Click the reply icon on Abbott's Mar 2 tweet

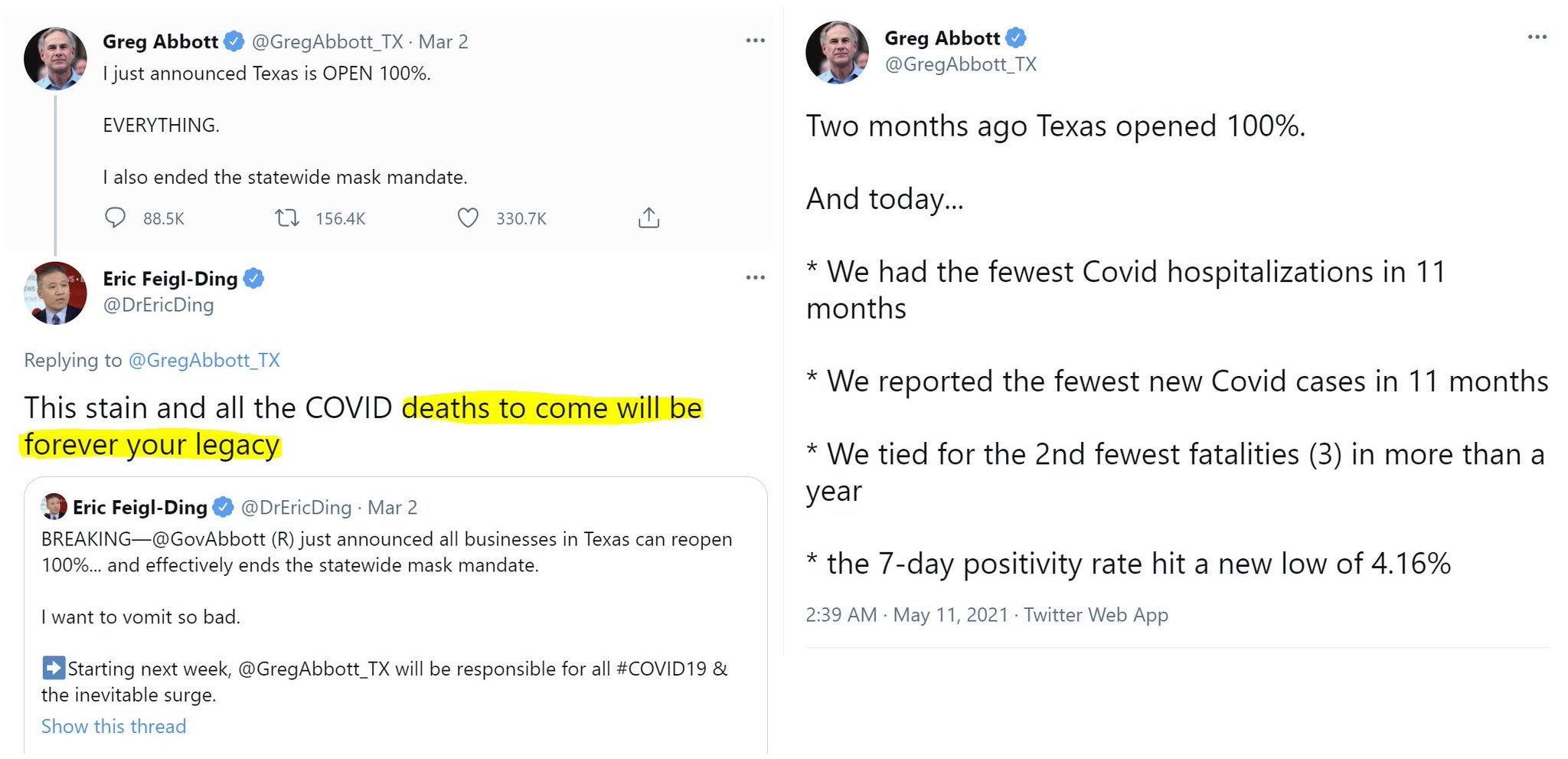(115, 218)
